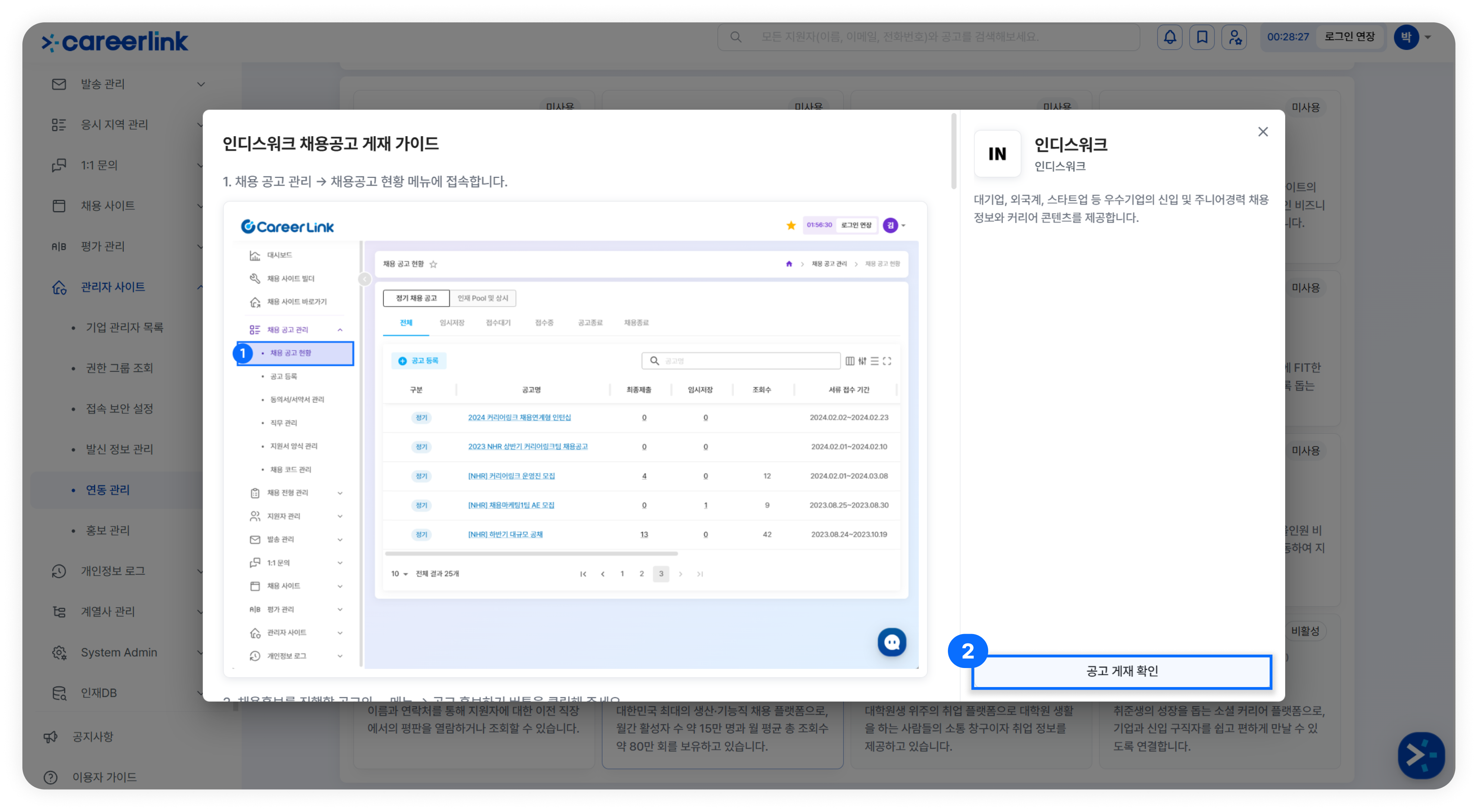Click the careerlink logo
Image resolution: width=1478 pixels, height=812 pixels.
click(x=115, y=41)
